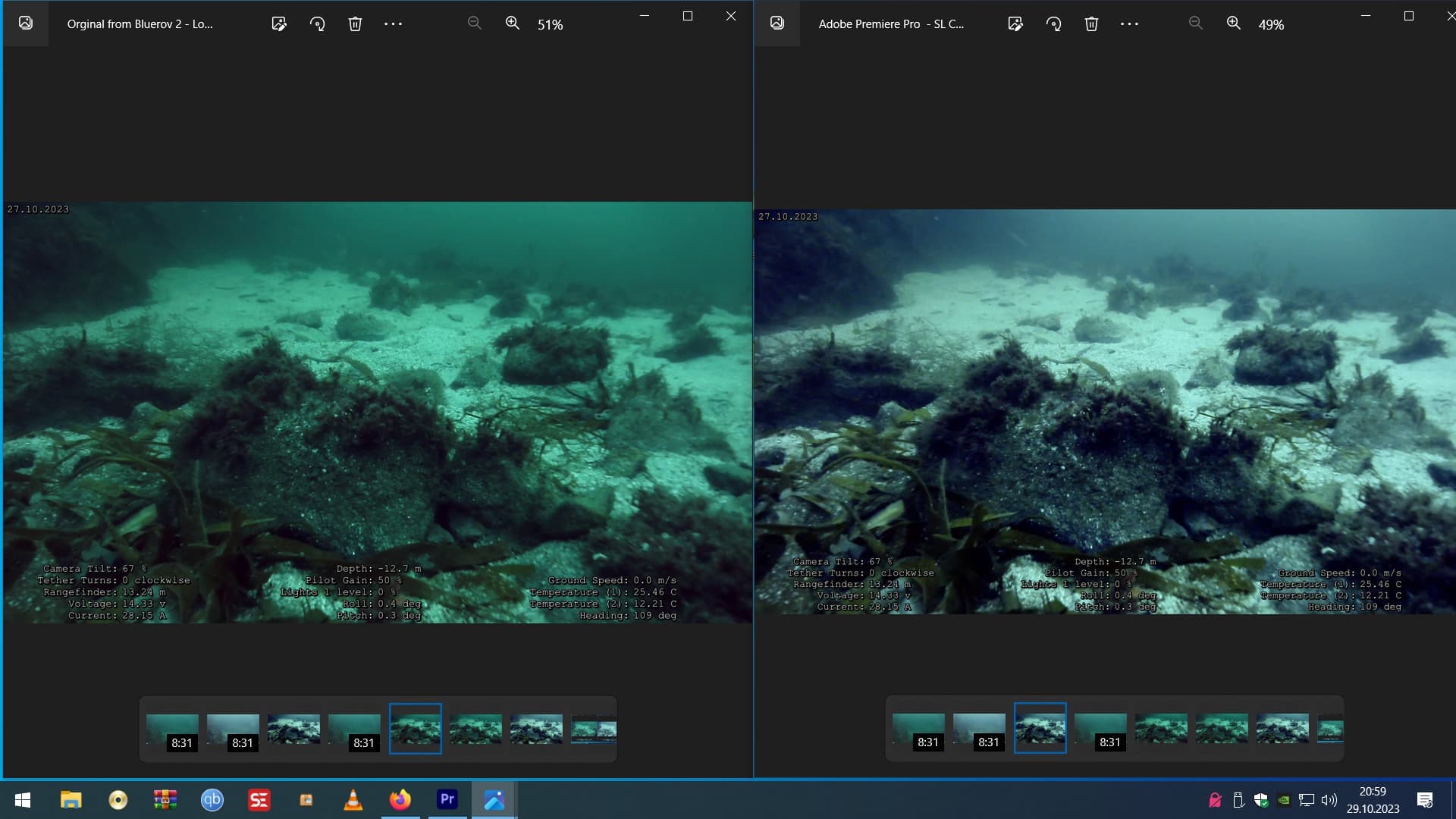Delete the image in left Photos window
The image size is (1456, 819).
355,24
